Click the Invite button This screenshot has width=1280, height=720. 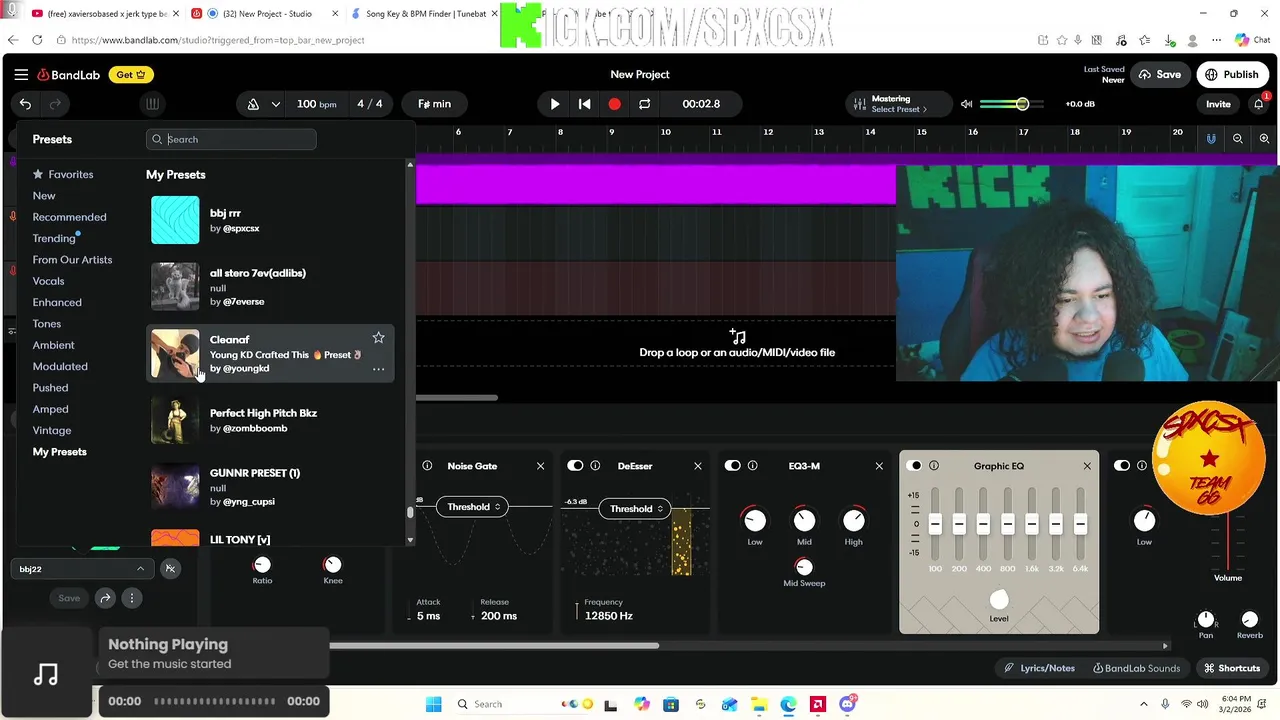1218,104
